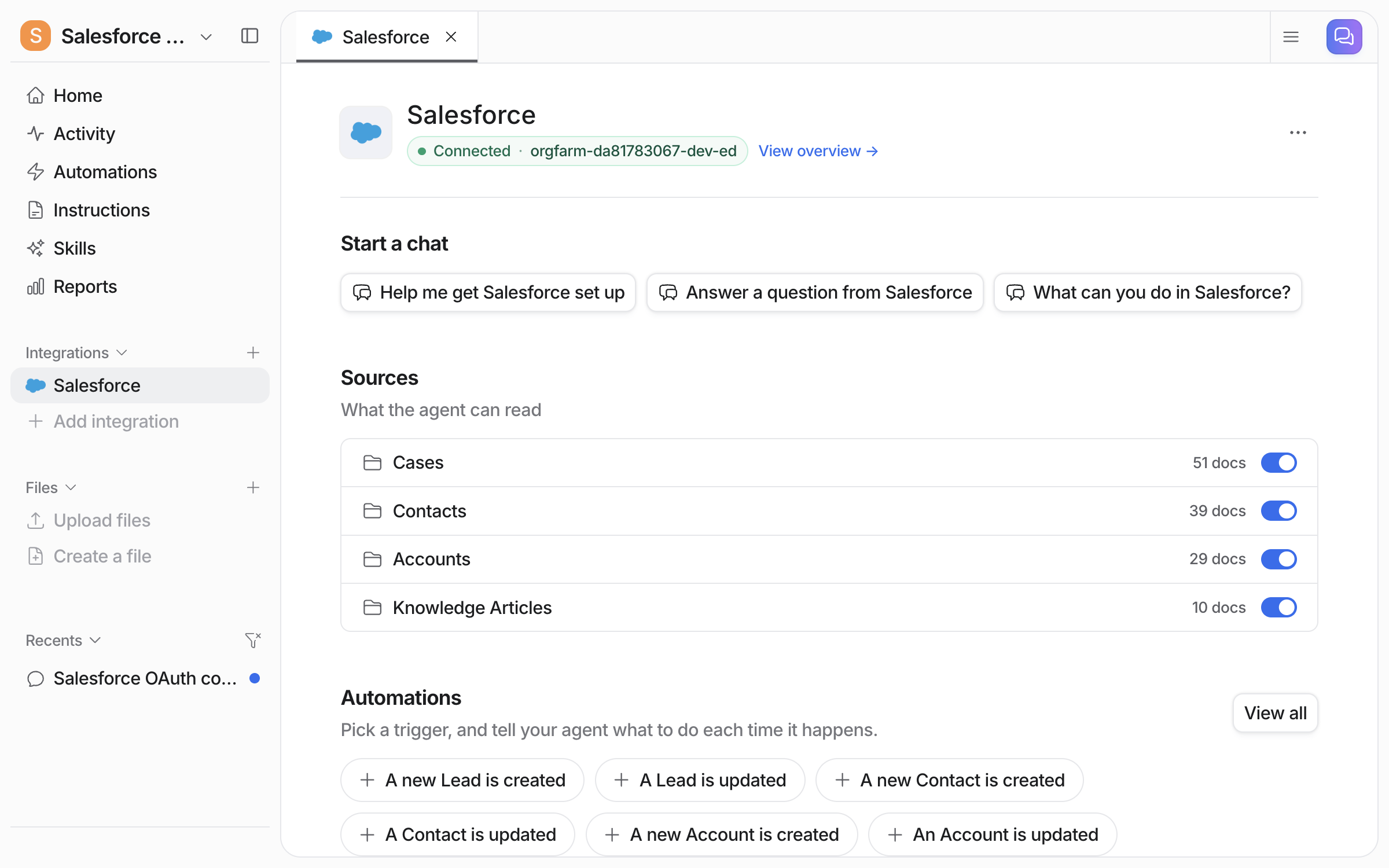The image size is (1389, 868).
Task: Add trigger: A Lead is updated
Action: click(700, 780)
